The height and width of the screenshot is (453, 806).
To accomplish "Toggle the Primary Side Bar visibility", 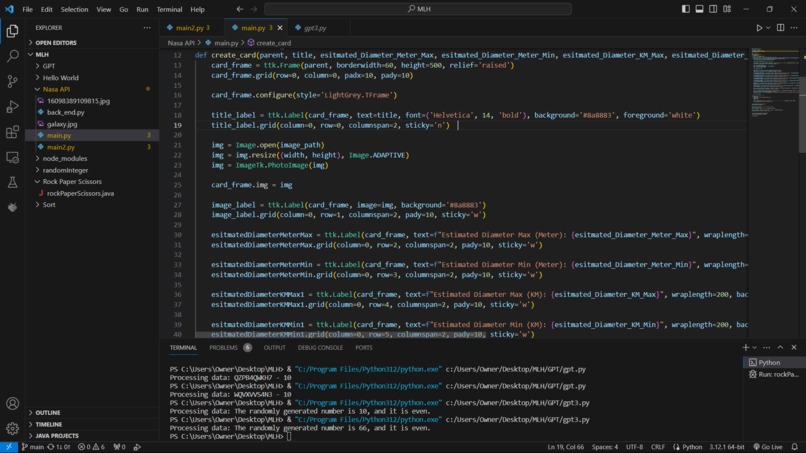I will 686,9.
